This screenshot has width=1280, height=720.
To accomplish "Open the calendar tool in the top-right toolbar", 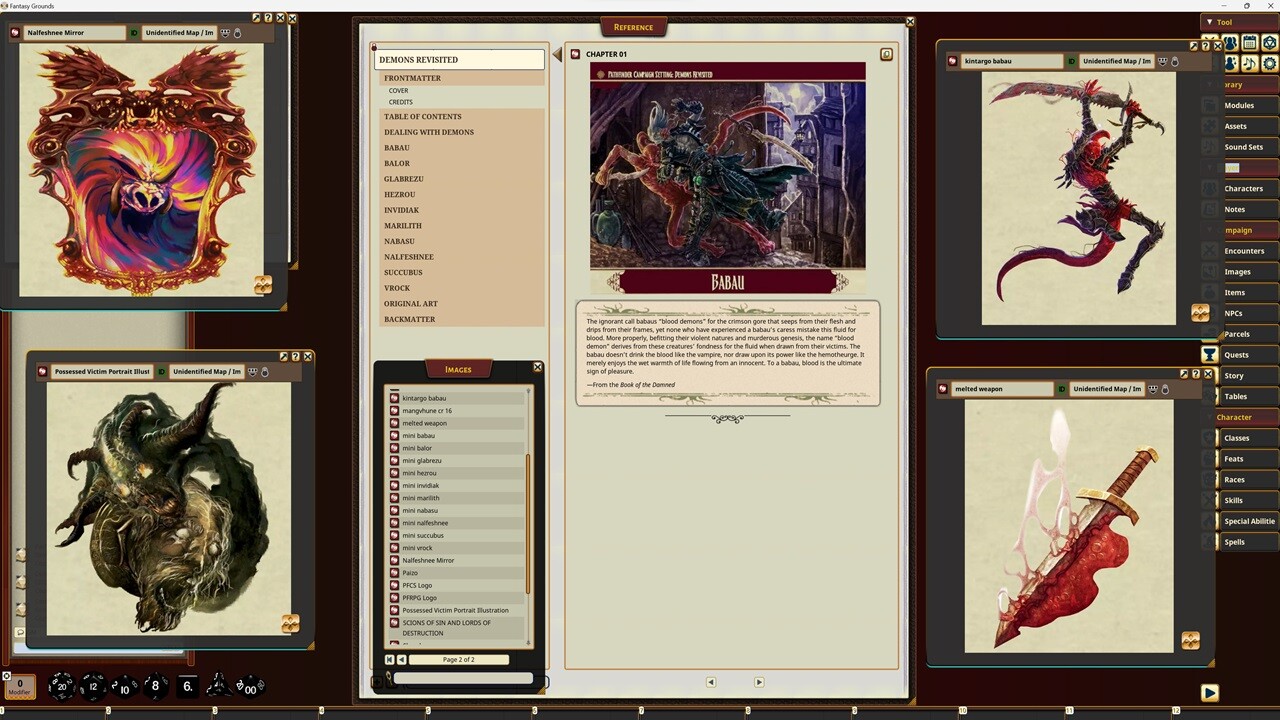I will point(1250,43).
